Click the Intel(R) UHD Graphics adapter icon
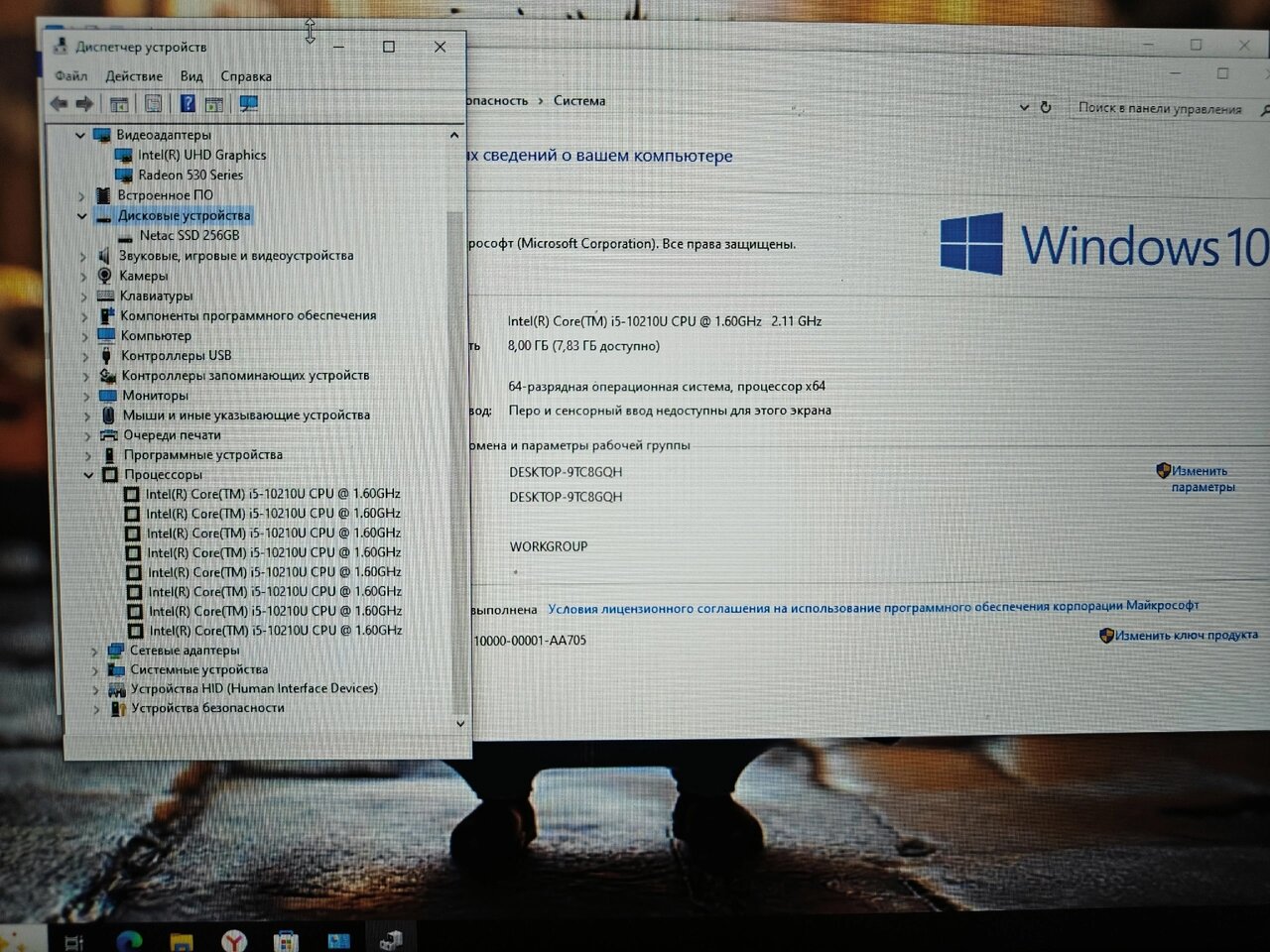Screen dimensions: 1270x952 click(124, 155)
